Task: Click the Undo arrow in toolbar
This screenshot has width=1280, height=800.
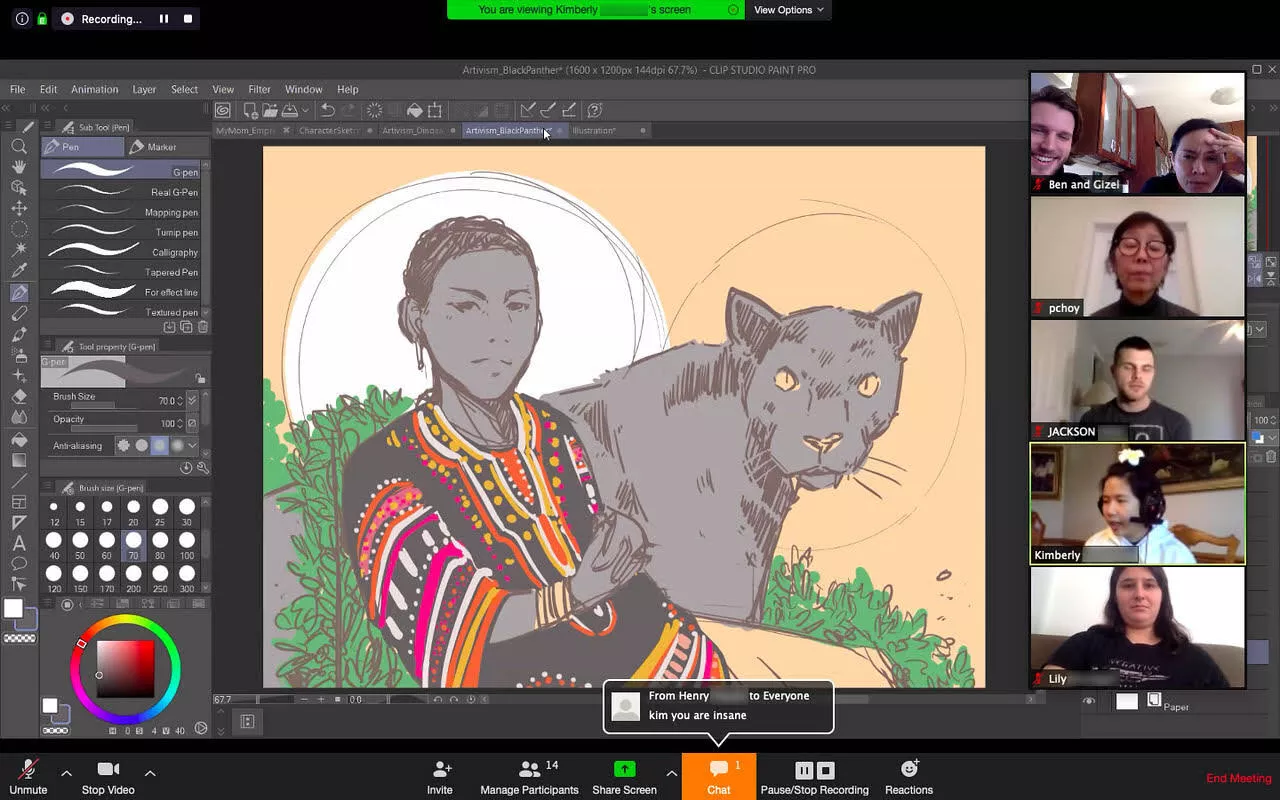Action: pyautogui.click(x=327, y=110)
